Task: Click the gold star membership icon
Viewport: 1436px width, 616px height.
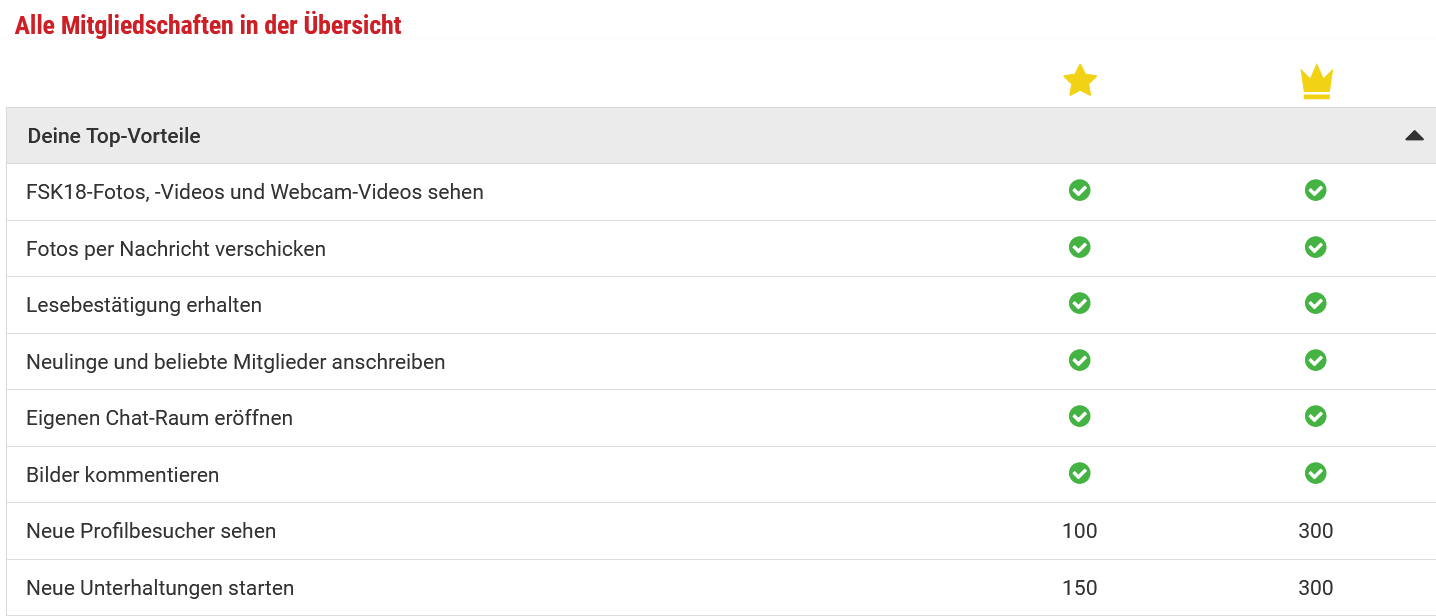Action: point(1080,80)
